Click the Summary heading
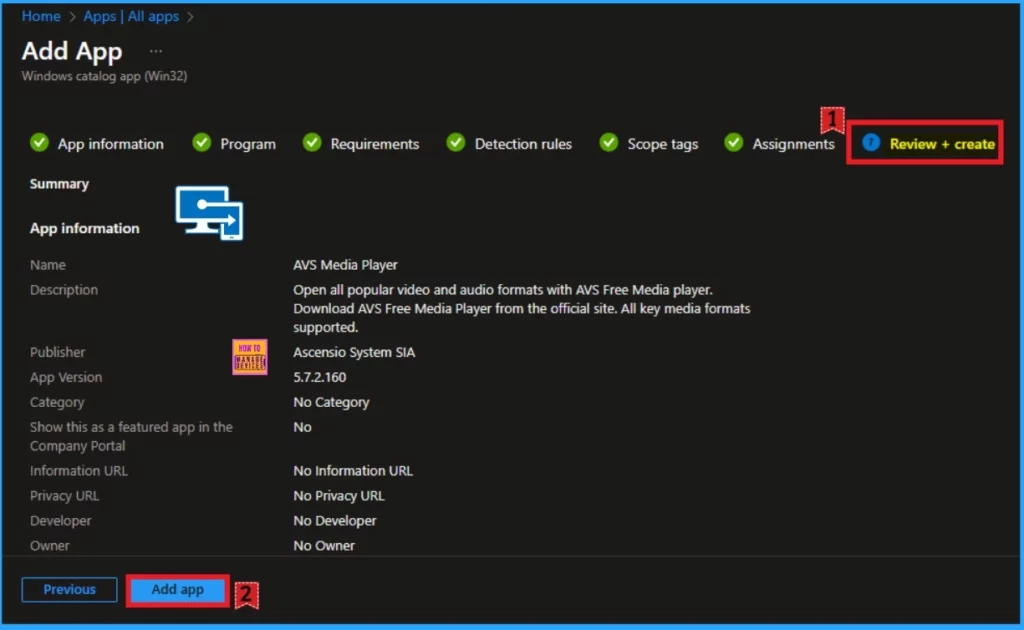 pyautogui.click(x=59, y=184)
